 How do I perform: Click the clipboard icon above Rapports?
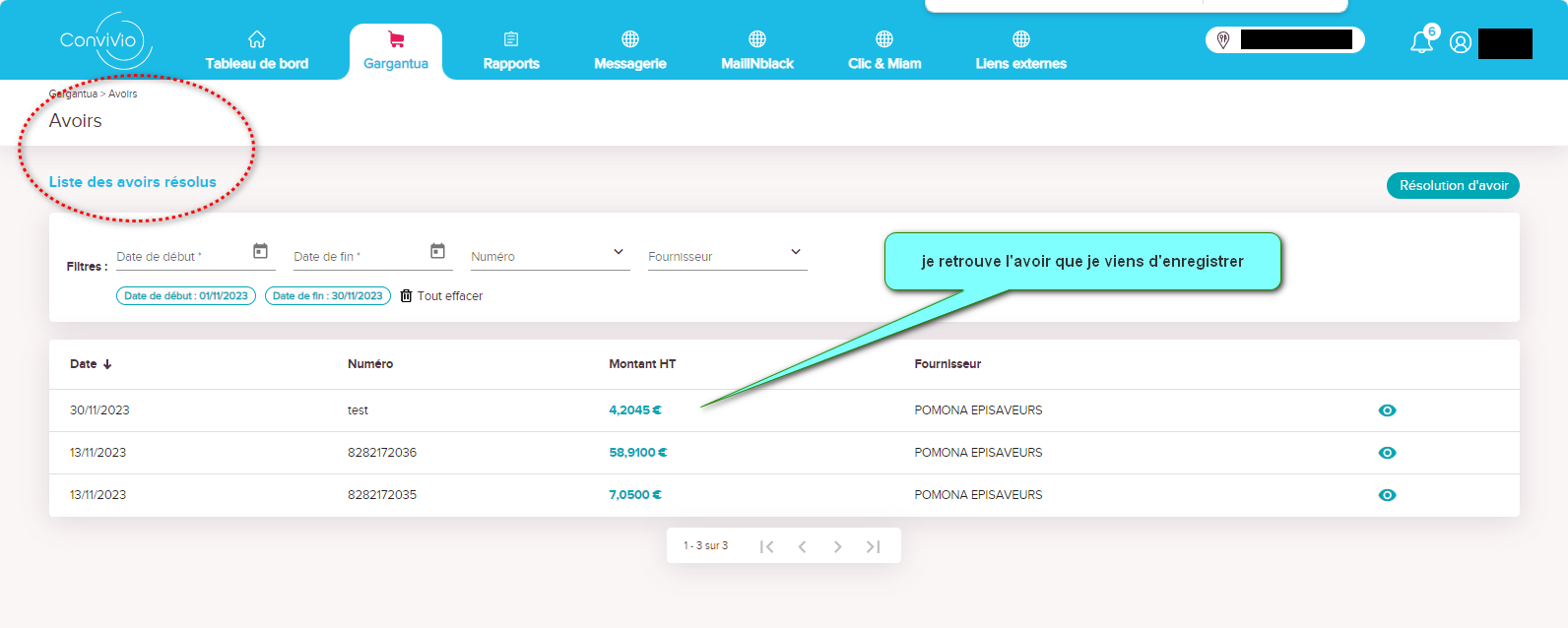pos(511,39)
